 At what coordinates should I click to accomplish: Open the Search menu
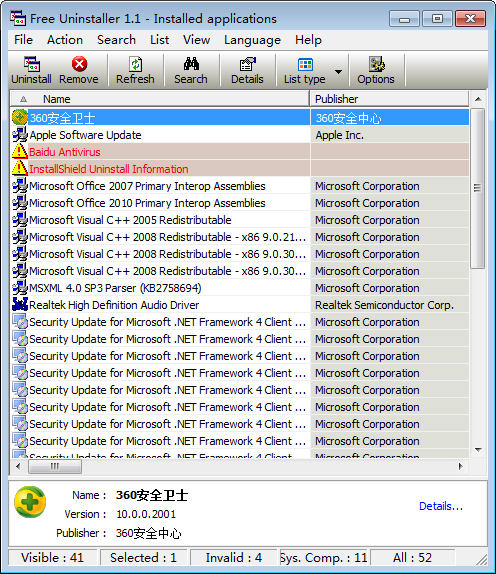116,40
